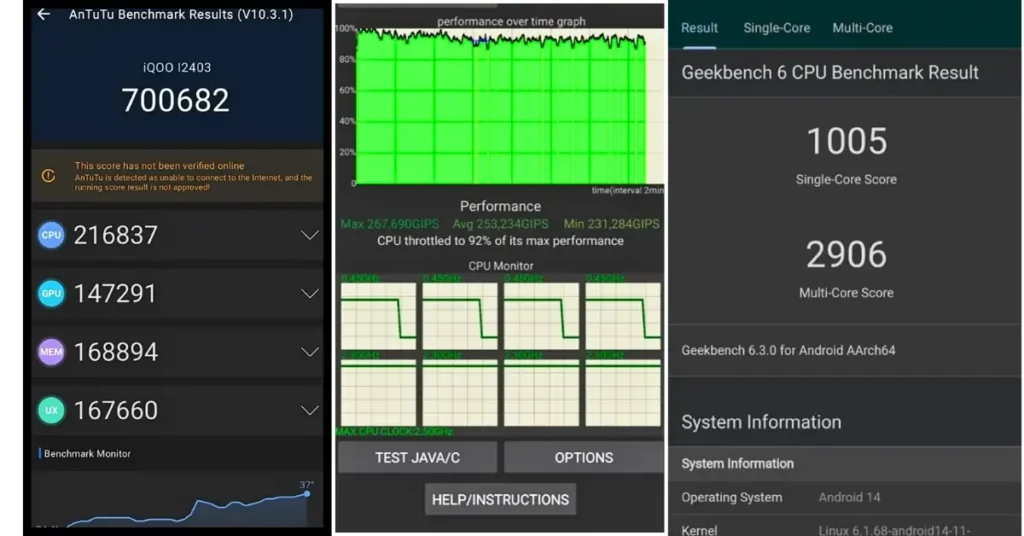Image resolution: width=1024 pixels, height=536 pixels.
Task: Click the performance over time graph
Action: point(500,106)
